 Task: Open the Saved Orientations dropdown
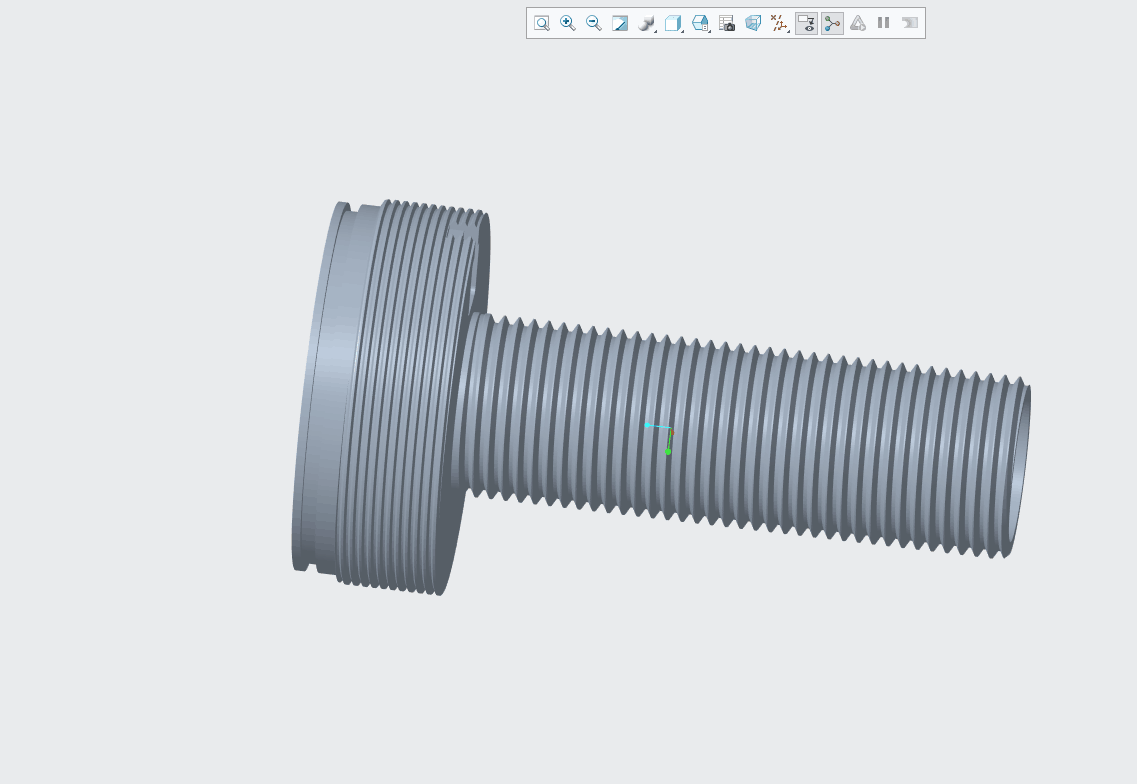[x=701, y=23]
